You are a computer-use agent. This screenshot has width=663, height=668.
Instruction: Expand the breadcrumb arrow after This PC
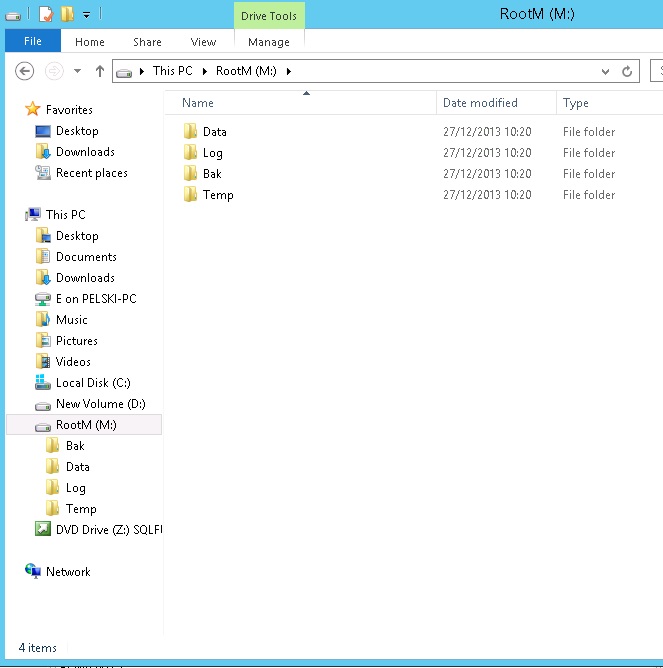coord(205,71)
